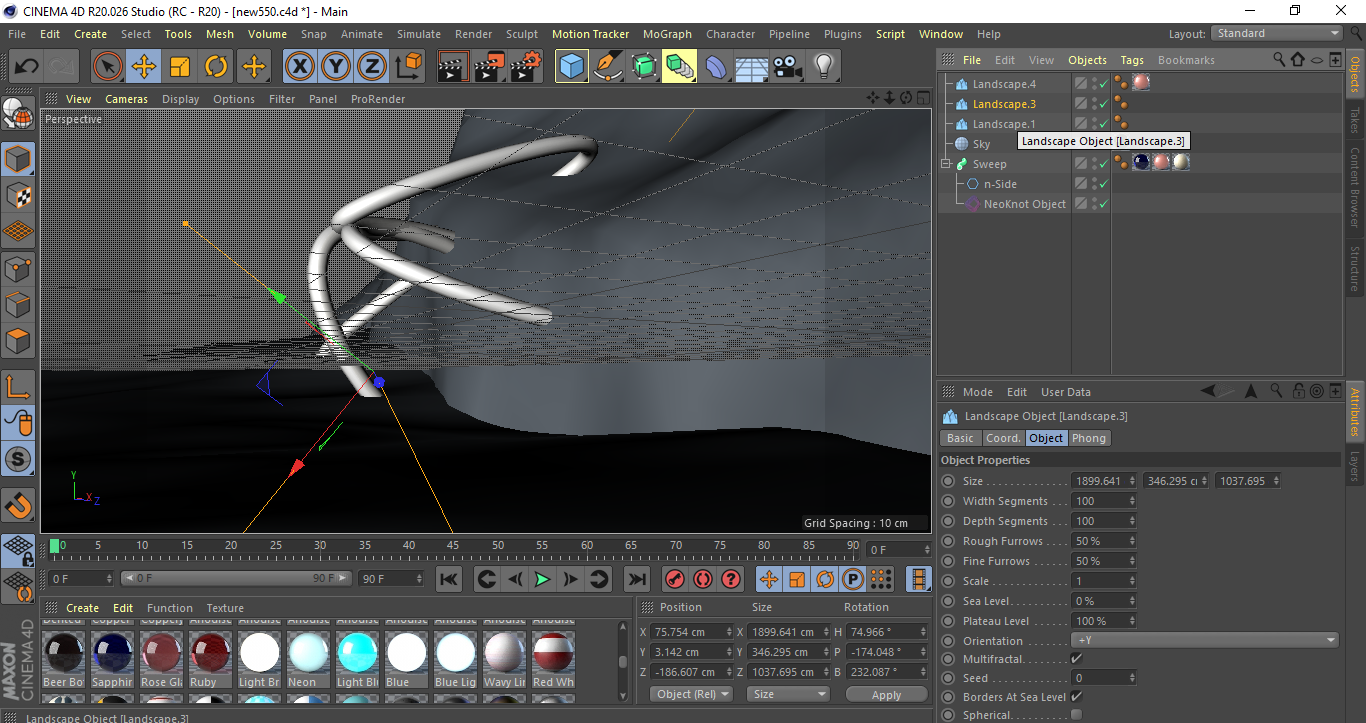
Task: Open the Size mode dropdown
Action: click(x=790, y=694)
